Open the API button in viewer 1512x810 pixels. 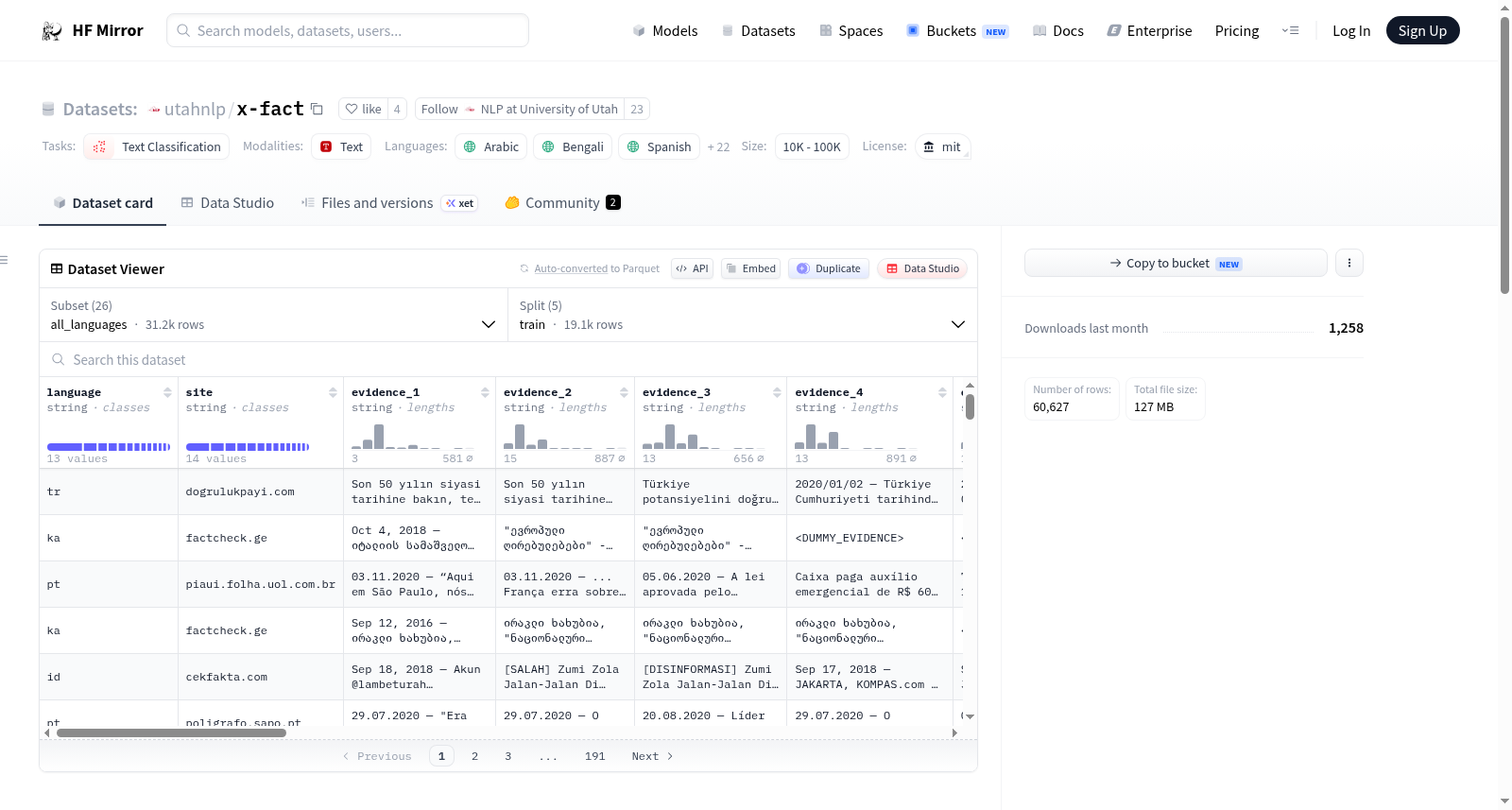click(692, 268)
